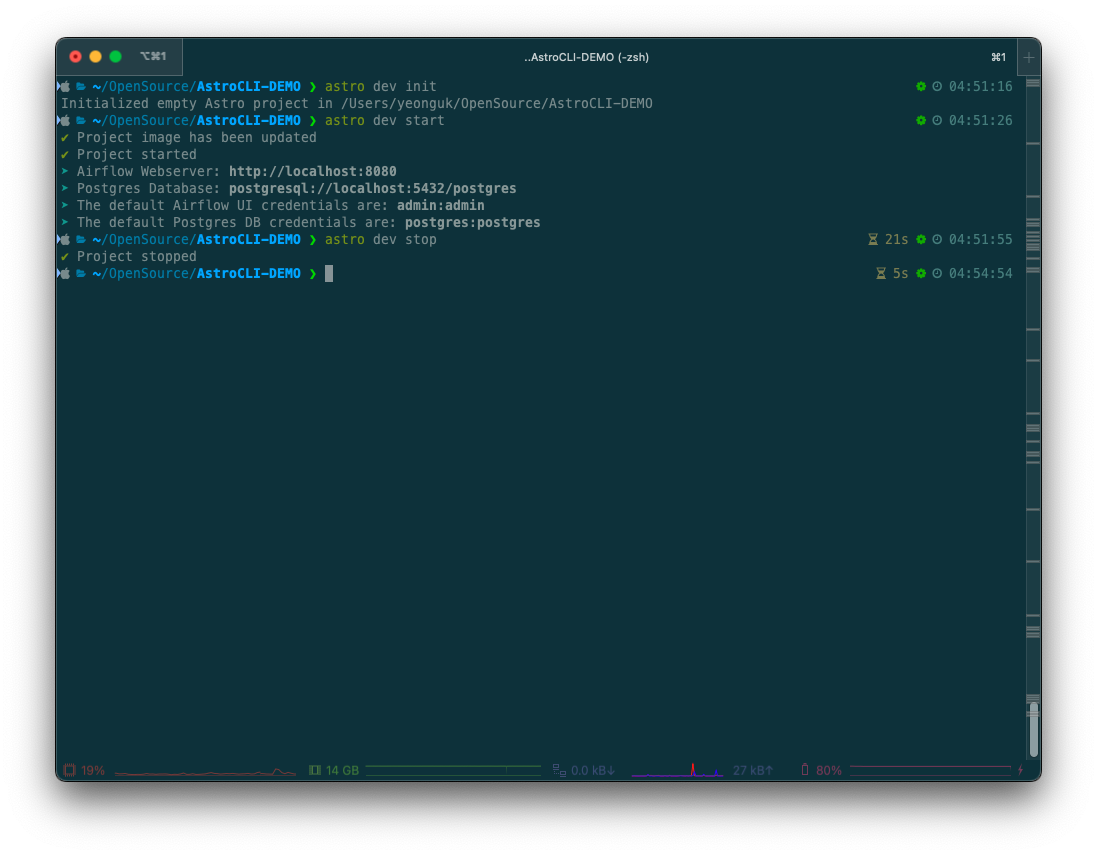The width and height of the screenshot is (1097, 855).
Task: Click the red close window button
Action: click(x=76, y=57)
